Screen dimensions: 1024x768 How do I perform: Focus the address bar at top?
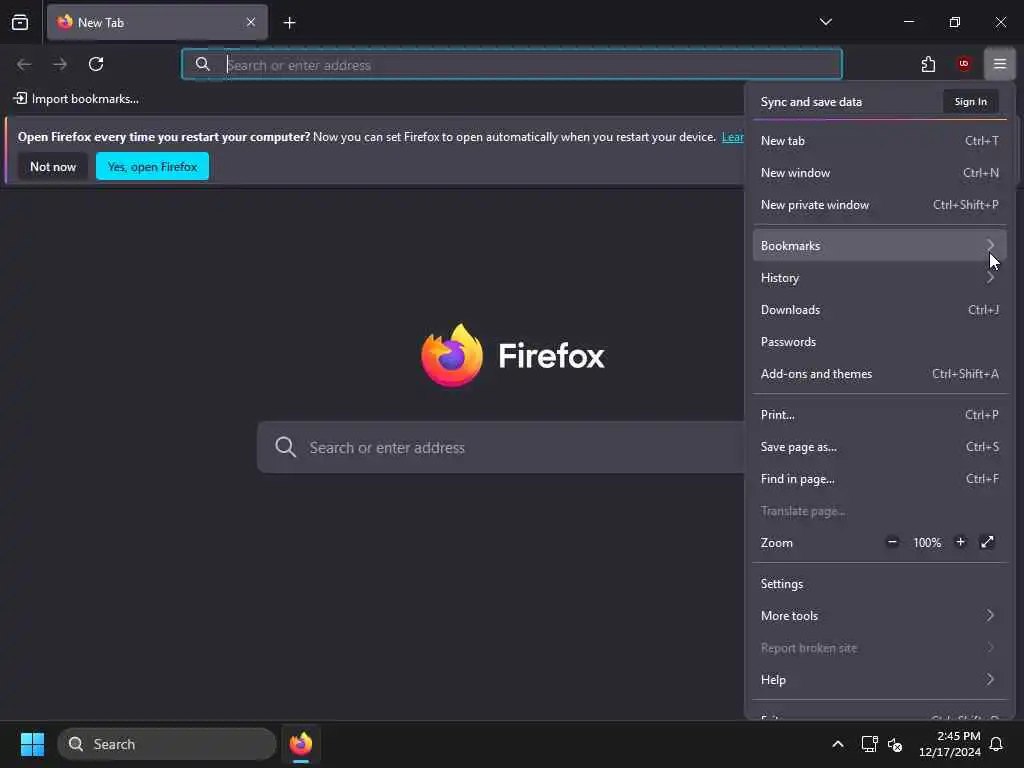512,64
